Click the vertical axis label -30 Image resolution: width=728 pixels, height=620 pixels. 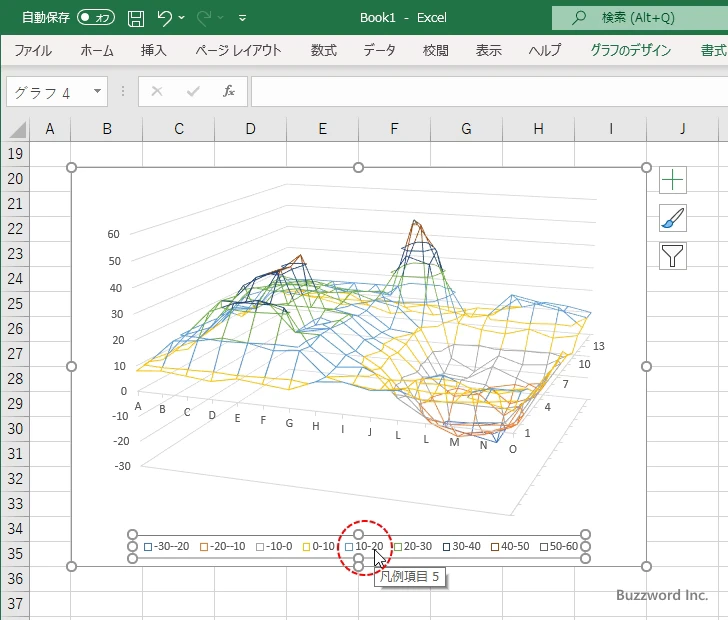pos(123,466)
